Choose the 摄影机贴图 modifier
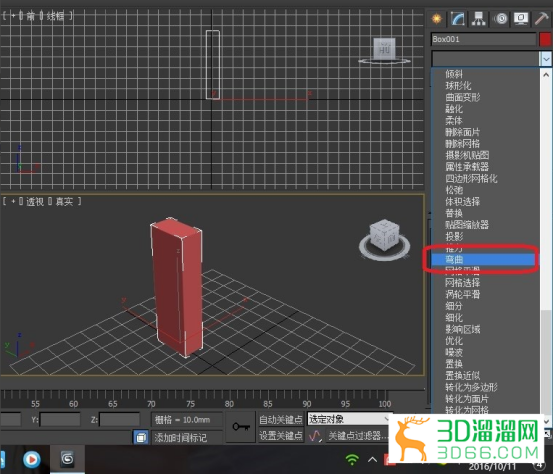The image size is (554, 475). point(467,155)
